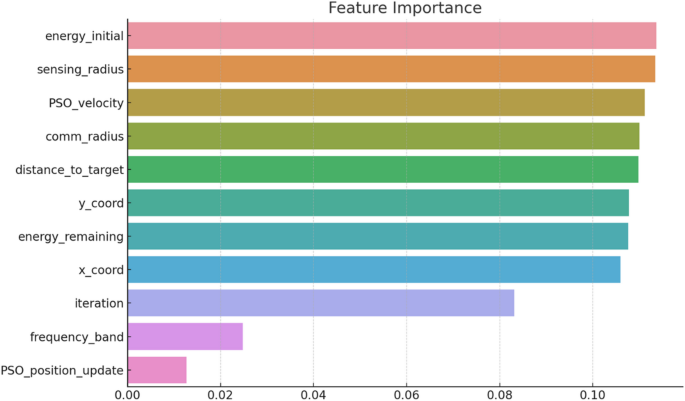Click the comm_radius bar
The height and width of the screenshot is (401, 685).
point(383,136)
